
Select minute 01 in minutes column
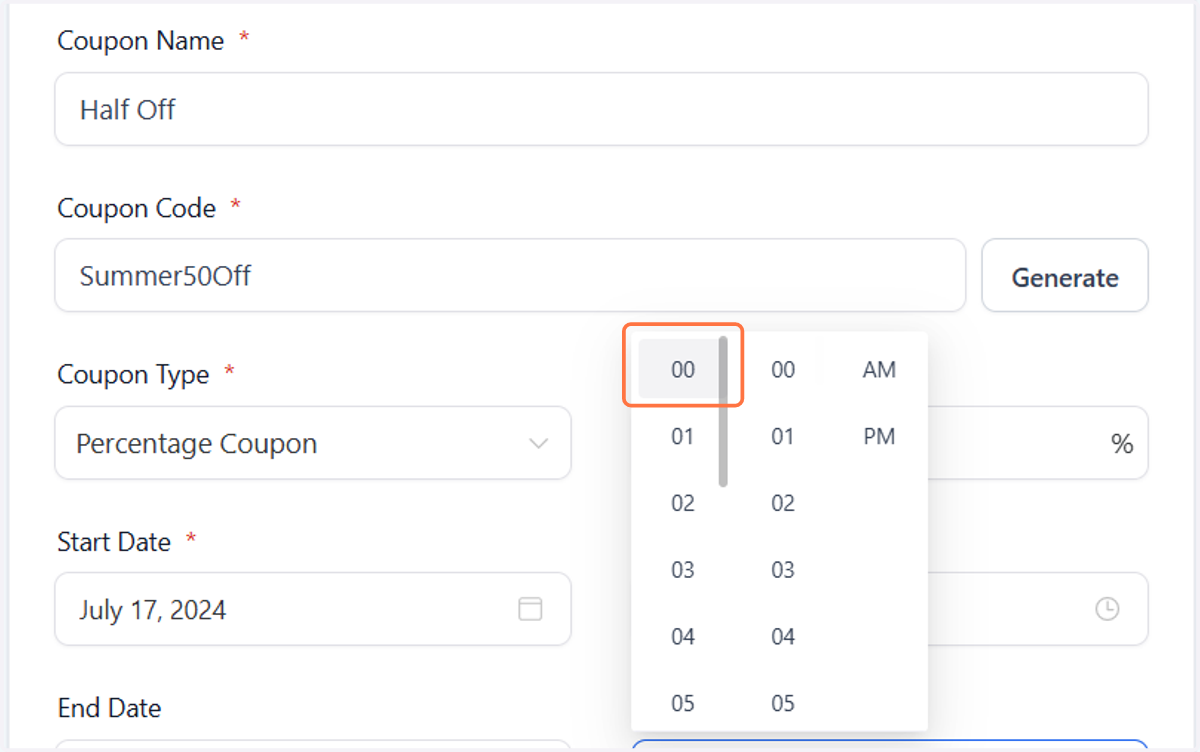[x=783, y=437]
